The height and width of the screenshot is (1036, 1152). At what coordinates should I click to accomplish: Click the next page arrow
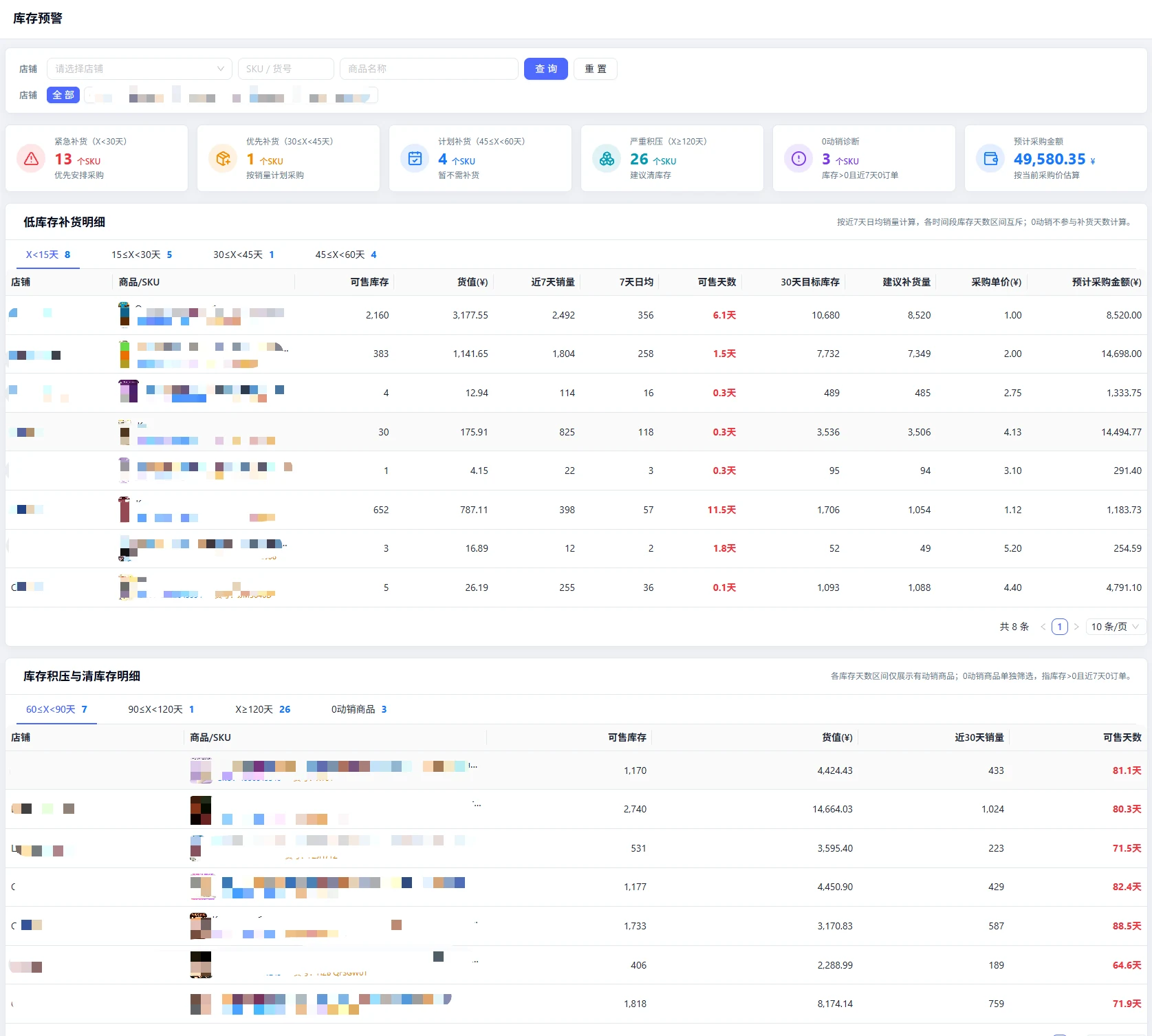pos(1076,627)
